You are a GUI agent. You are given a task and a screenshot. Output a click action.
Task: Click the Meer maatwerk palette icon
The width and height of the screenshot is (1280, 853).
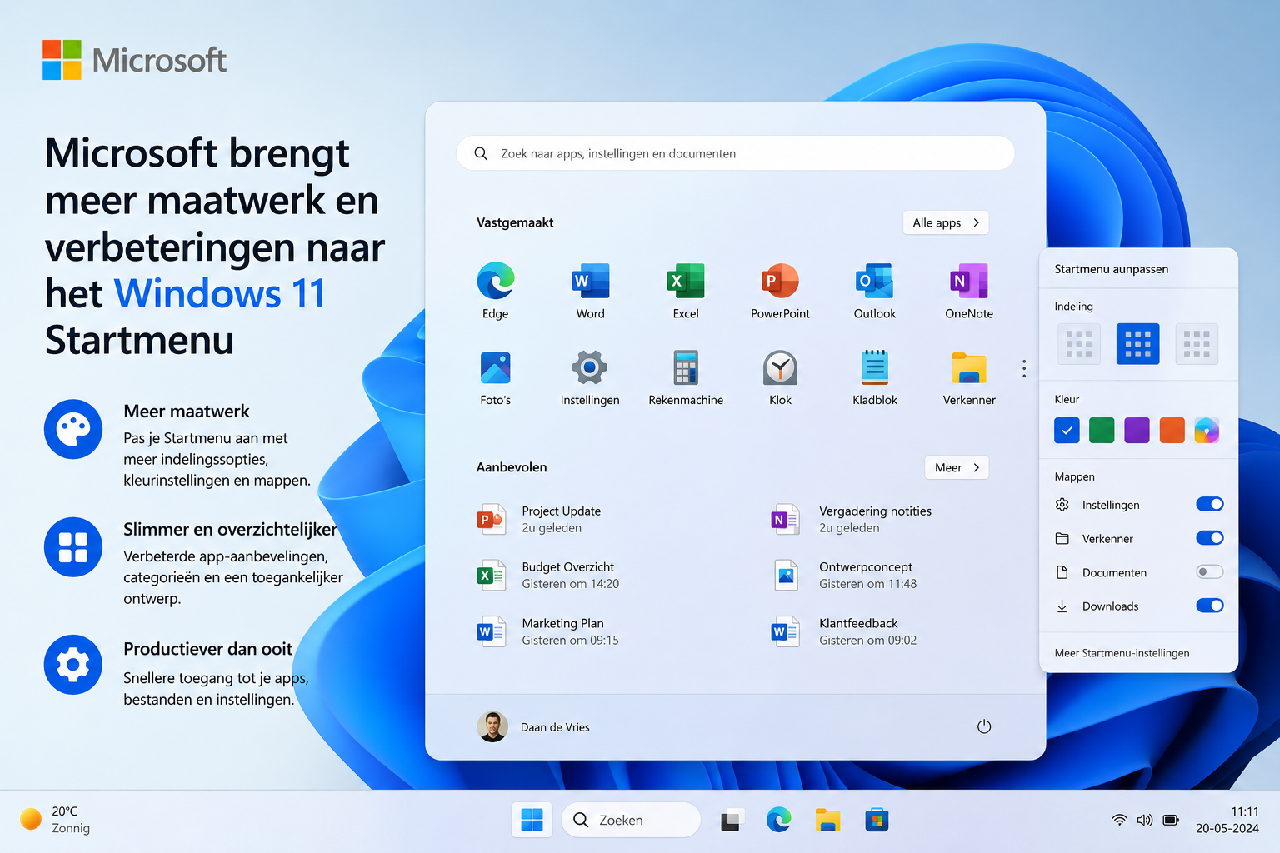(x=73, y=429)
